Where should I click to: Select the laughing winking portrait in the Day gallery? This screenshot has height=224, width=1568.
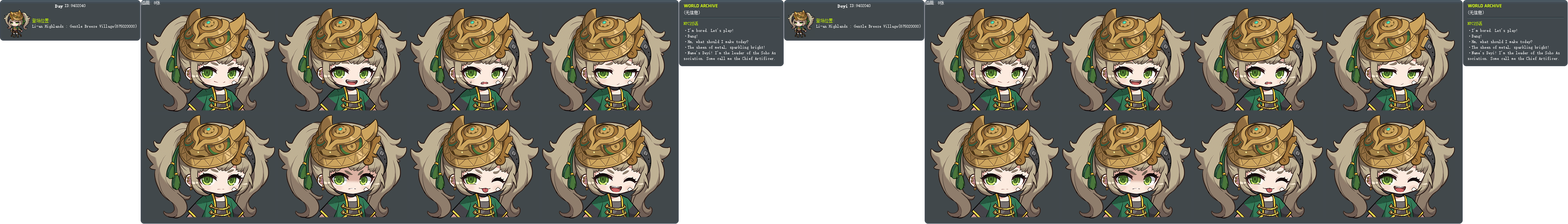tap(606, 167)
